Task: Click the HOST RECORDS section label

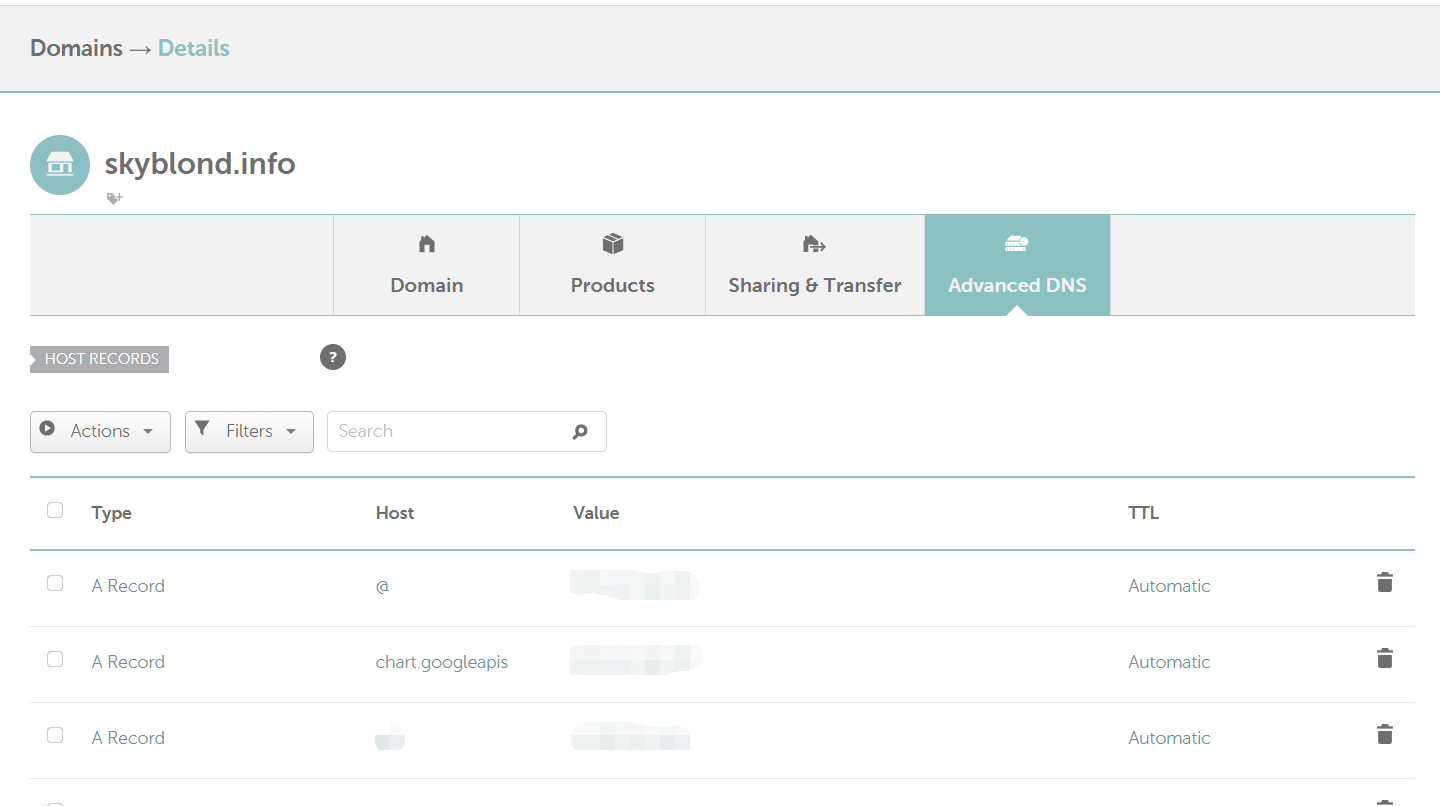Action: coord(100,359)
